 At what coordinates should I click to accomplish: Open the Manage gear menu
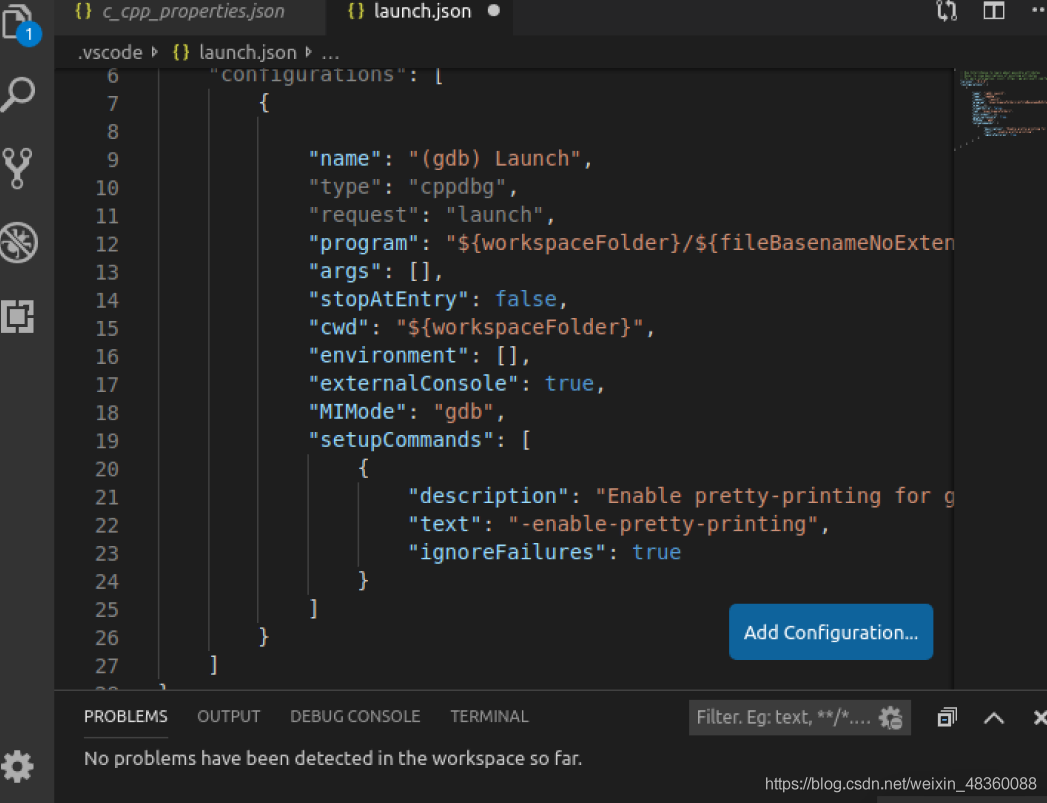(17, 766)
